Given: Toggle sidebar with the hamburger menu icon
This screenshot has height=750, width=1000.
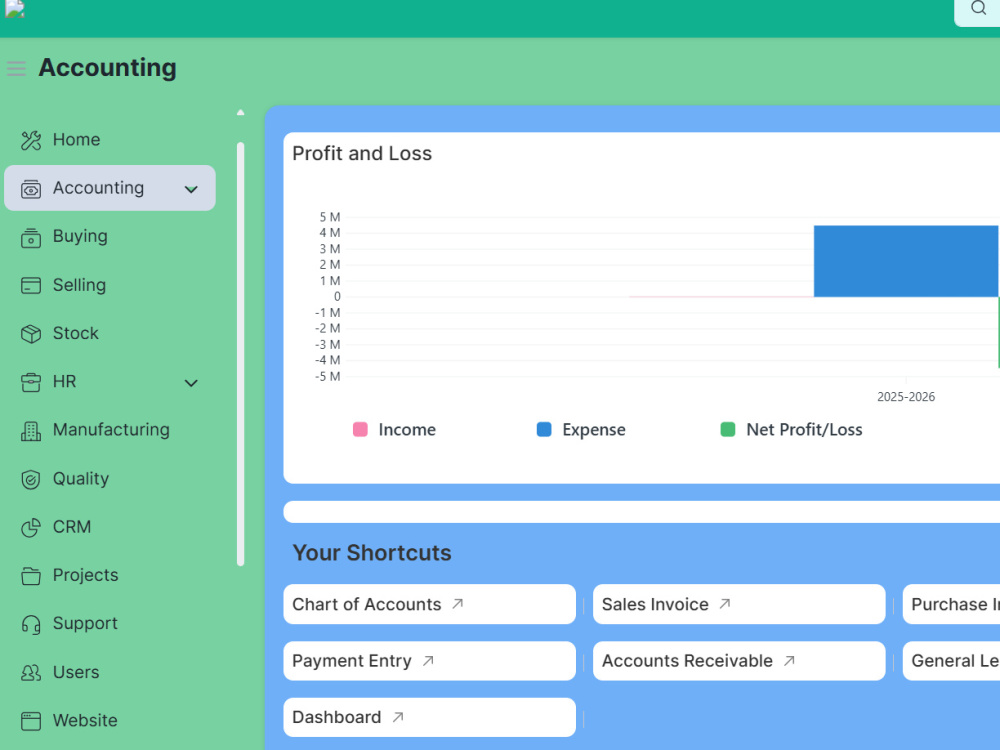Looking at the screenshot, I should [x=16, y=68].
